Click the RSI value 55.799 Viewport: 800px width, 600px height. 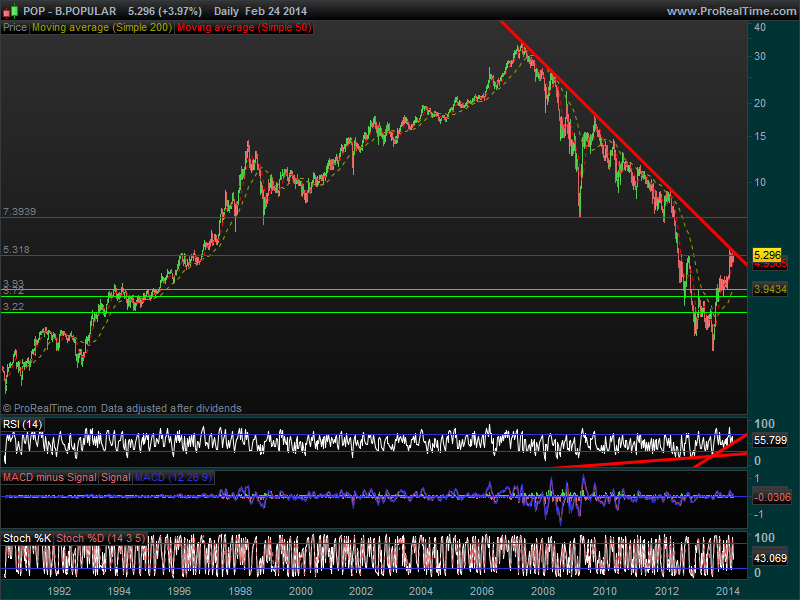pos(770,440)
